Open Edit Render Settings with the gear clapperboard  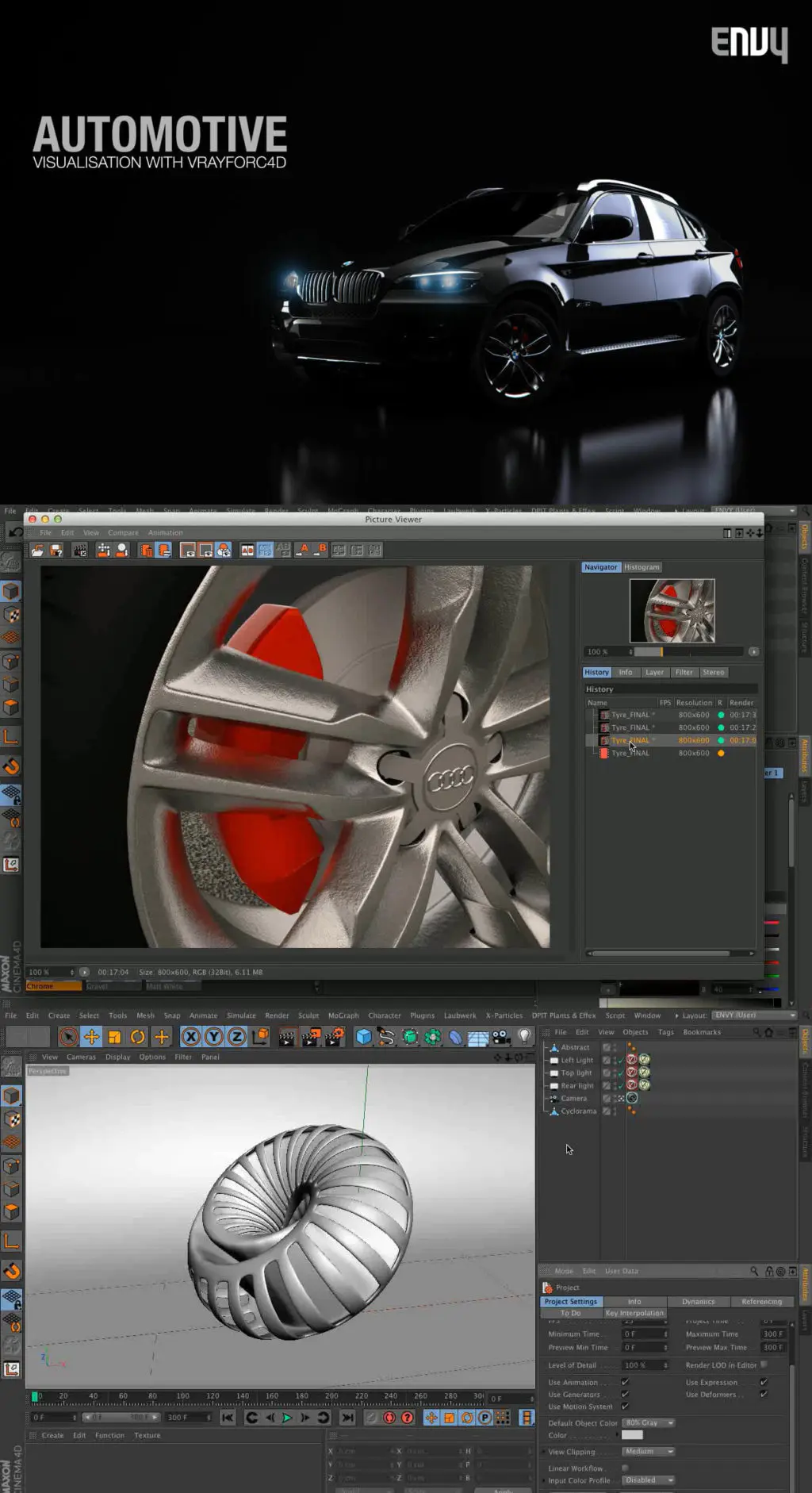click(x=335, y=1037)
